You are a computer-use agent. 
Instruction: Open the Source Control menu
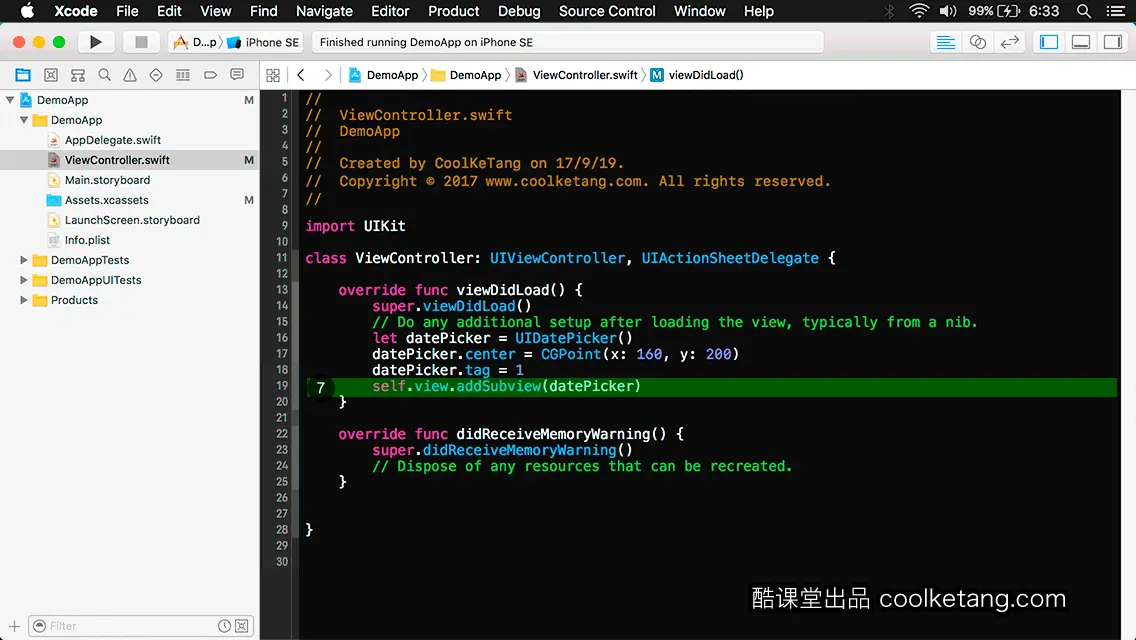(x=607, y=11)
